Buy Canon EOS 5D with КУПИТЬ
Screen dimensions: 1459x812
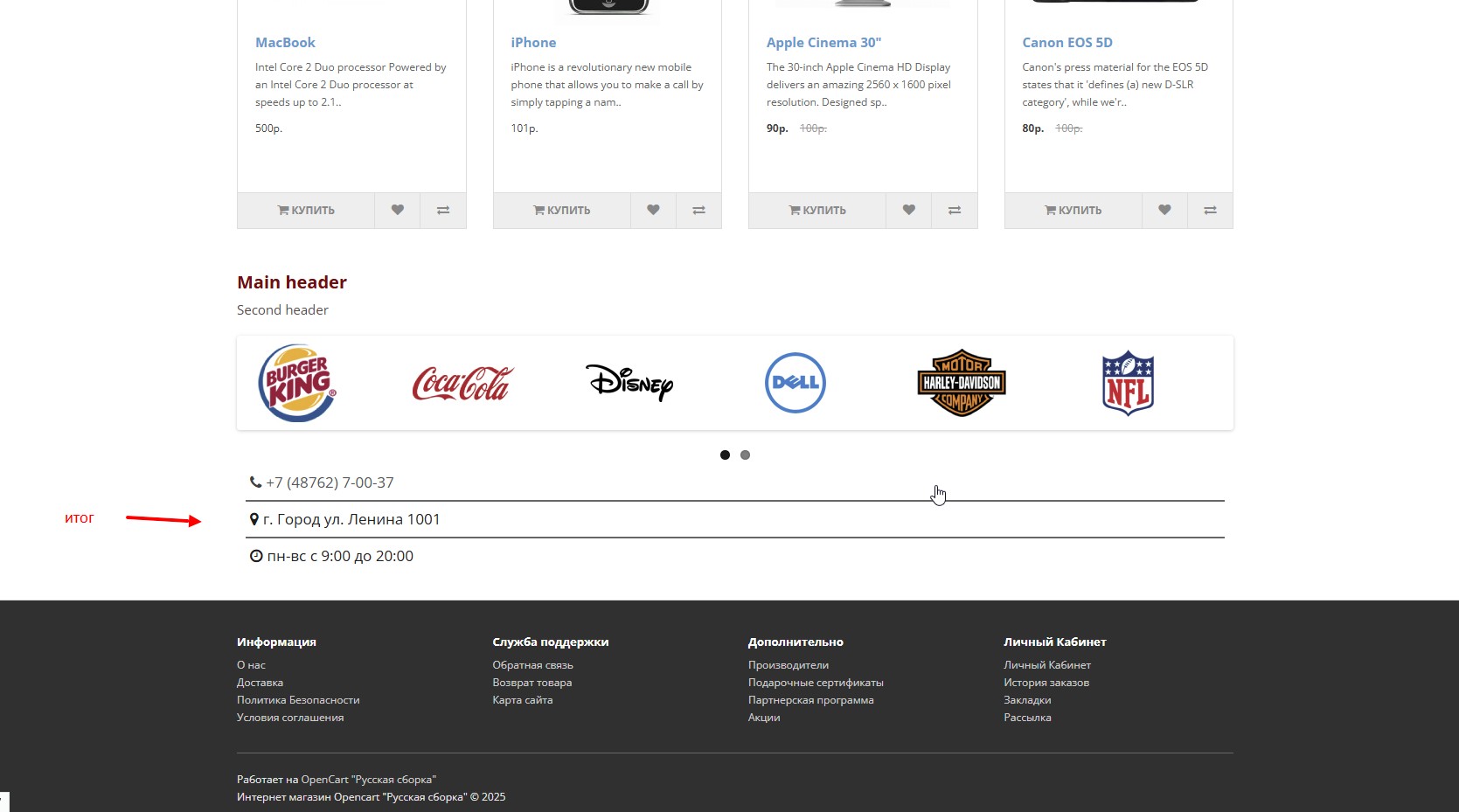click(x=1073, y=210)
